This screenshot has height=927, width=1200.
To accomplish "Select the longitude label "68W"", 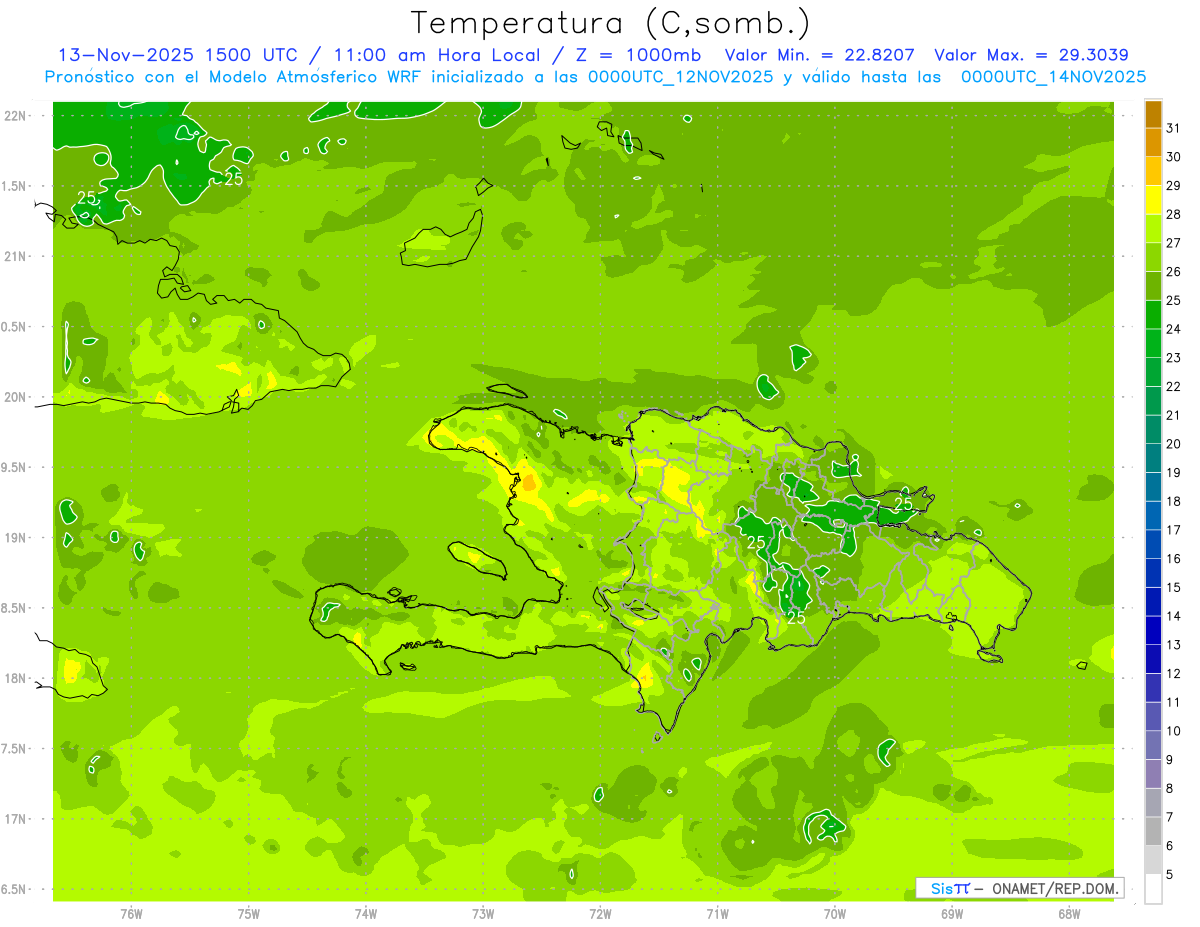I will click(1068, 913).
